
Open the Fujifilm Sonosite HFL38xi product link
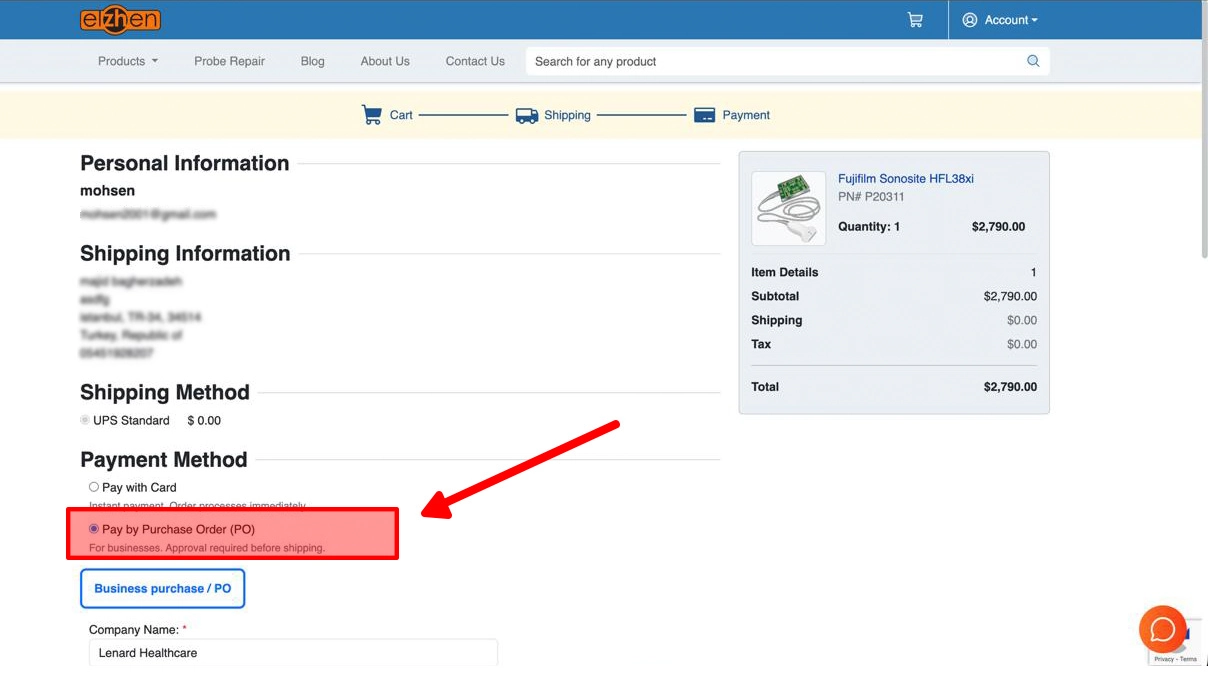tap(905, 178)
